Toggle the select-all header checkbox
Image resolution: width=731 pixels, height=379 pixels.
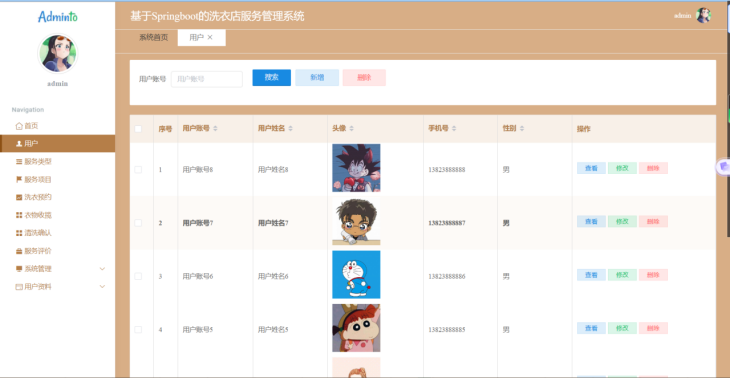(x=138, y=129)
